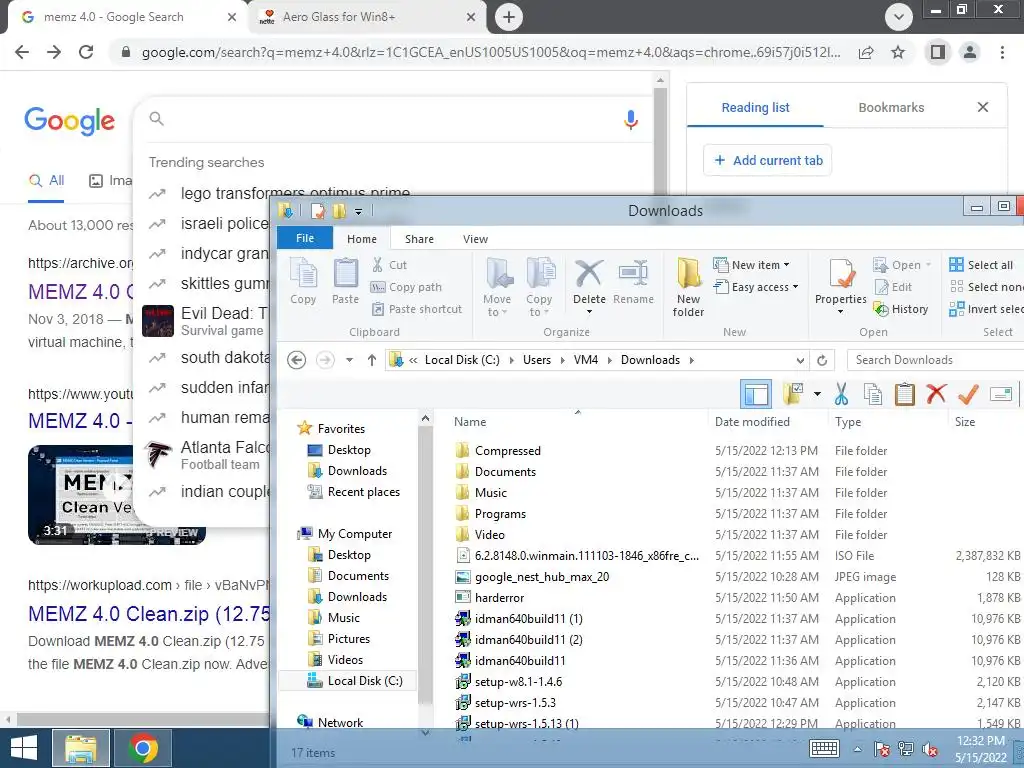Click Paste shortcut in the ribbon
The width and height of the screenshot is (1024, 768).
[x=416, y=309]
